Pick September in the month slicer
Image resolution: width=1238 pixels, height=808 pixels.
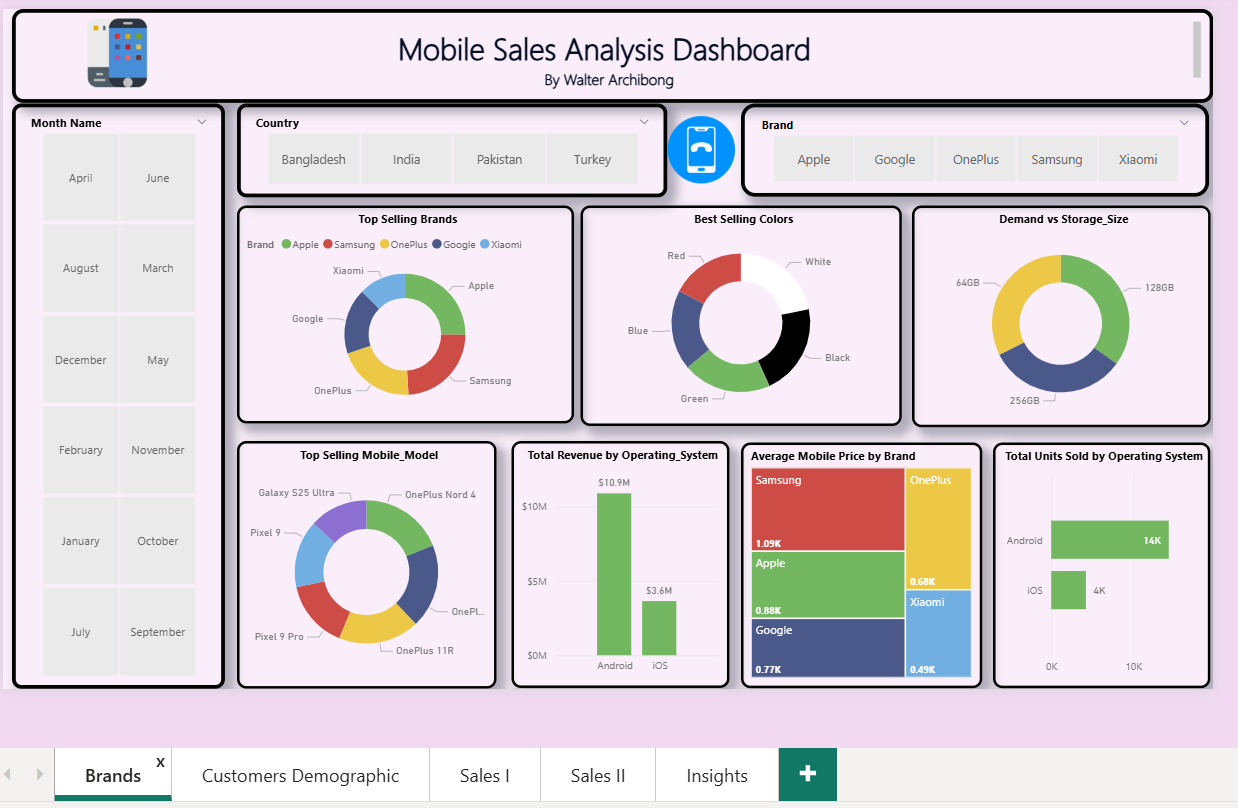158,632
